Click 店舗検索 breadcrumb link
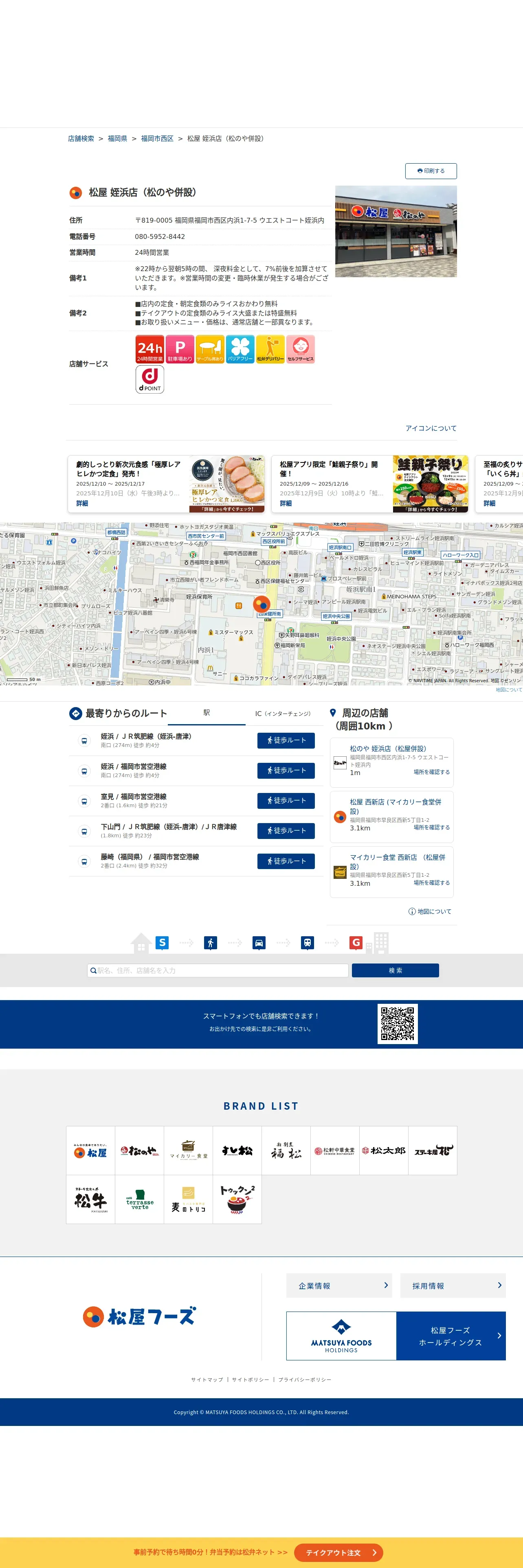Image resolution: width=523 pixels, height=1568 pixels. click(x=81, y=139)
